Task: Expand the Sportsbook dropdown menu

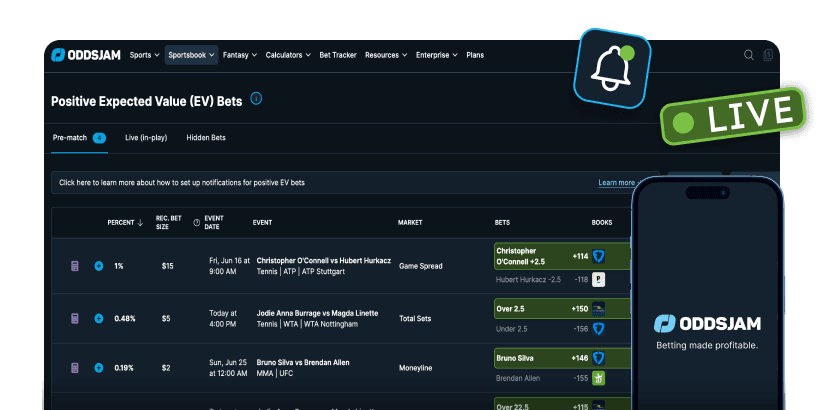Action: [x=191, y=55]
